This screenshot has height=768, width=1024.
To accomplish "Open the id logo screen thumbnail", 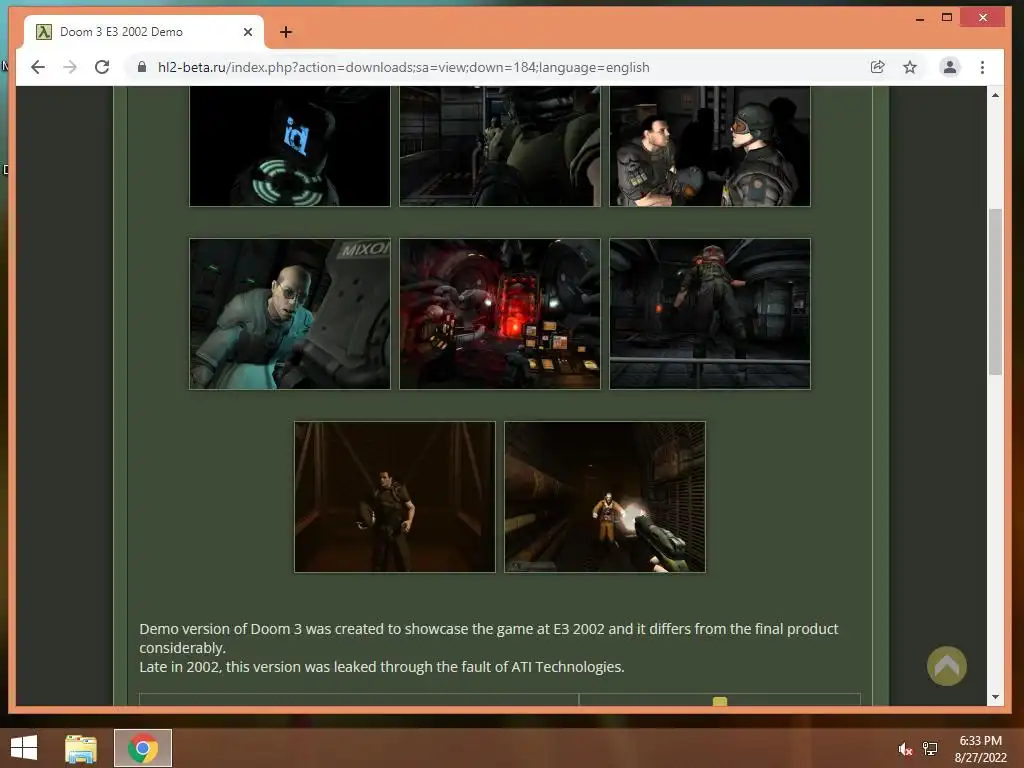I will [x=290, y=146].
